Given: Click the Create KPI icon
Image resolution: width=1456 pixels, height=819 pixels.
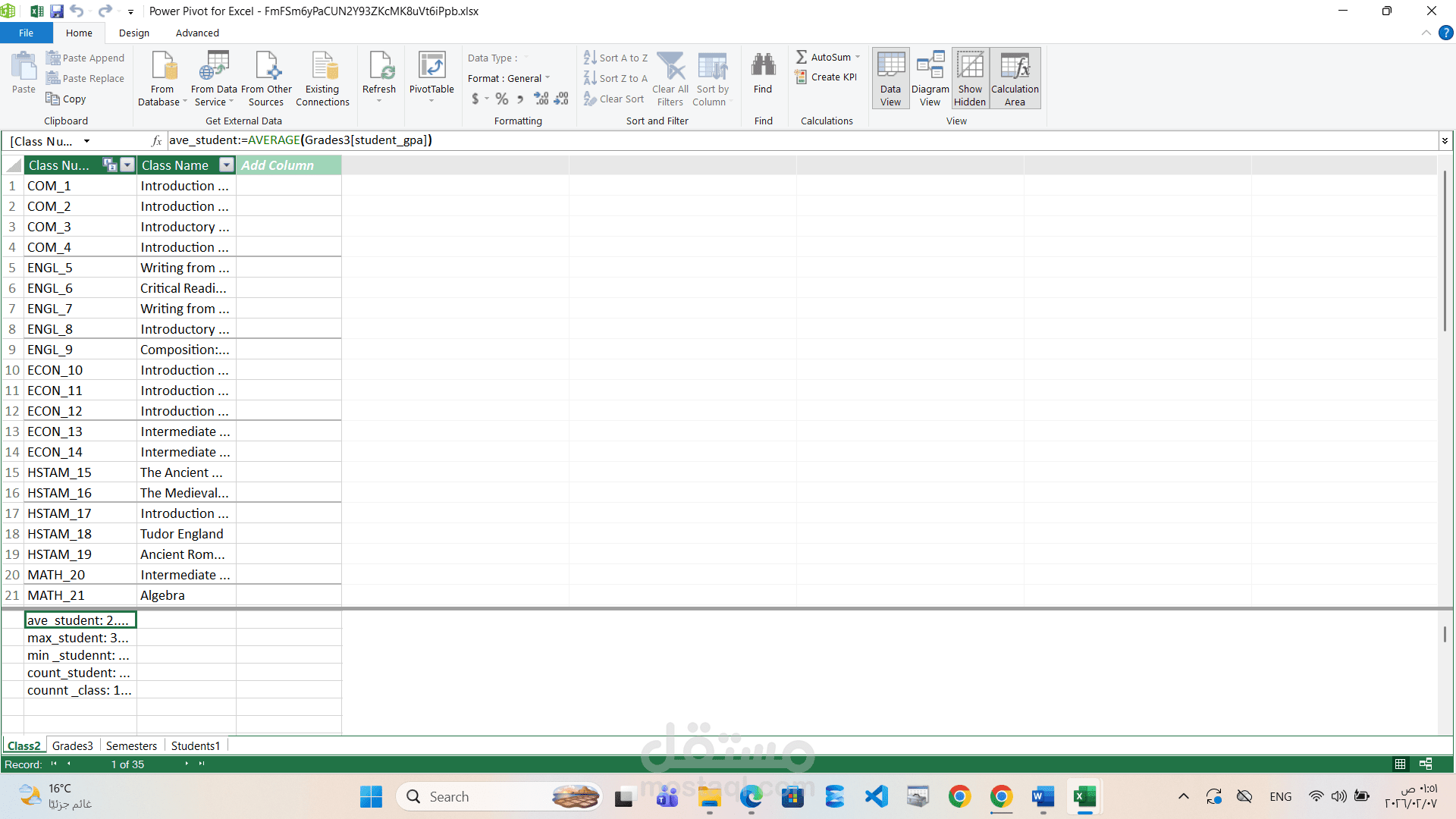Looking at the screenshot, I should tap(801, 77).
